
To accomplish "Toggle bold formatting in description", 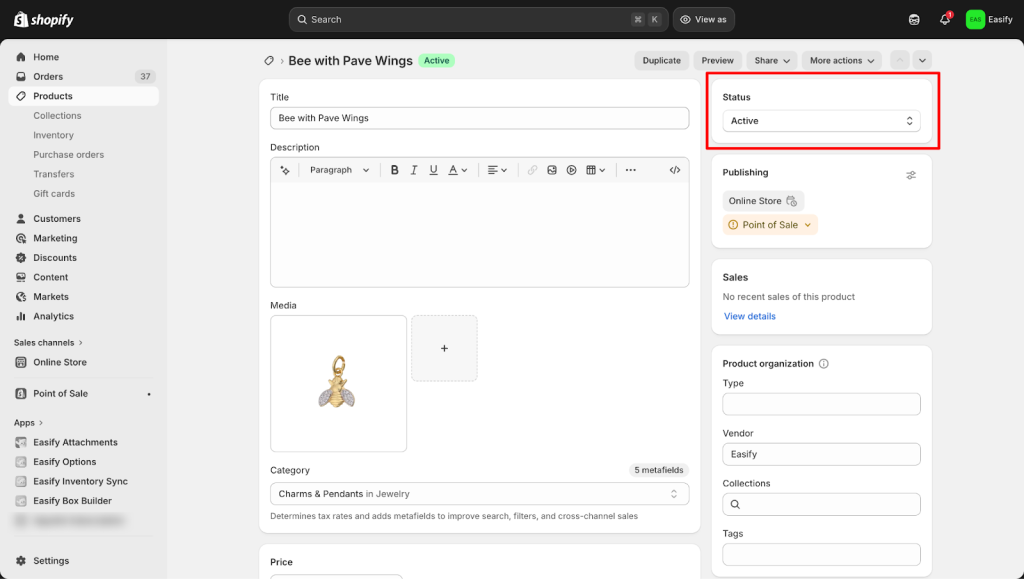I will [395, 170].
